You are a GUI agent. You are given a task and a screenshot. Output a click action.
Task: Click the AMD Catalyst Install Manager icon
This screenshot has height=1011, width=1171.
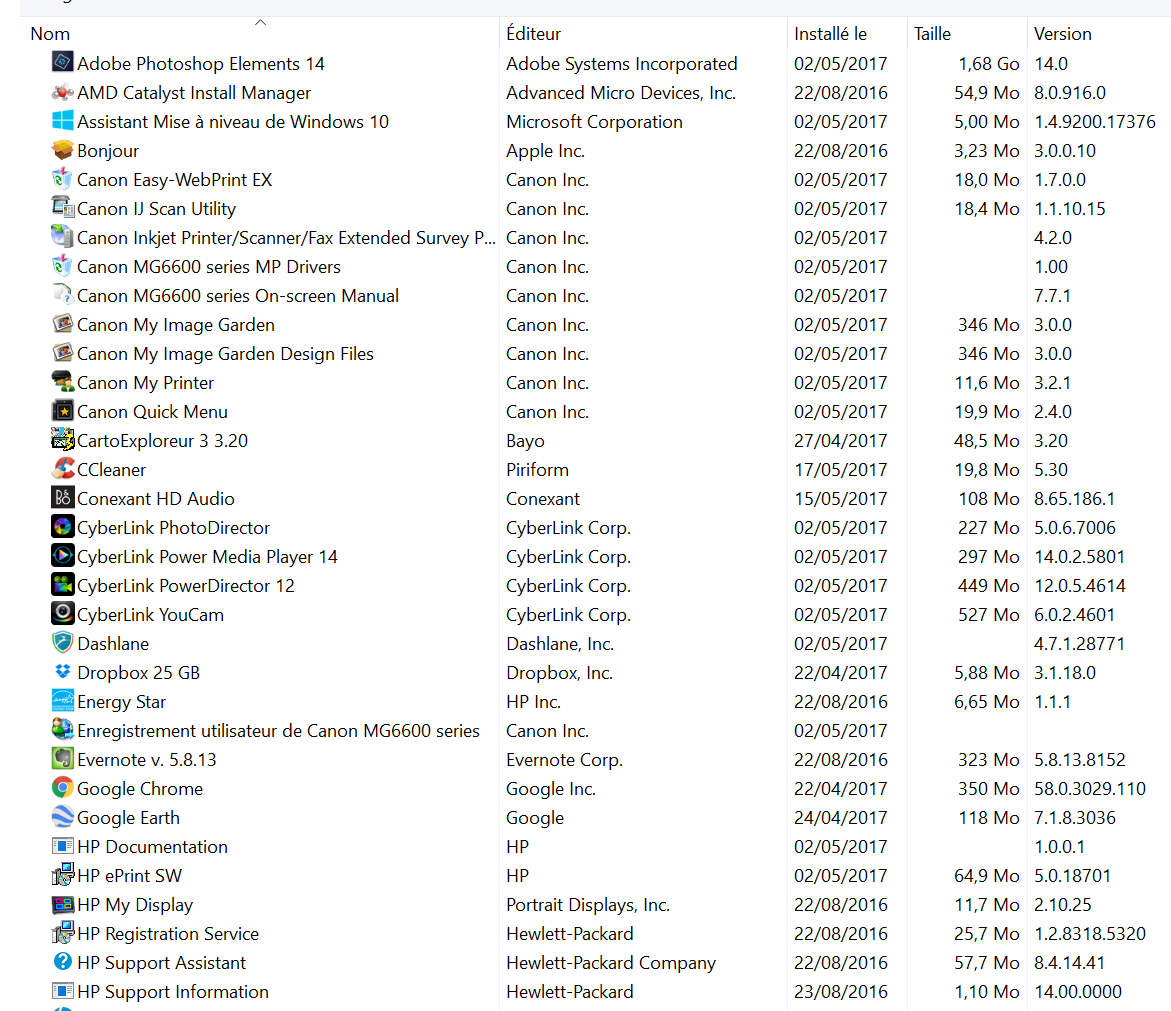point(63,93)
